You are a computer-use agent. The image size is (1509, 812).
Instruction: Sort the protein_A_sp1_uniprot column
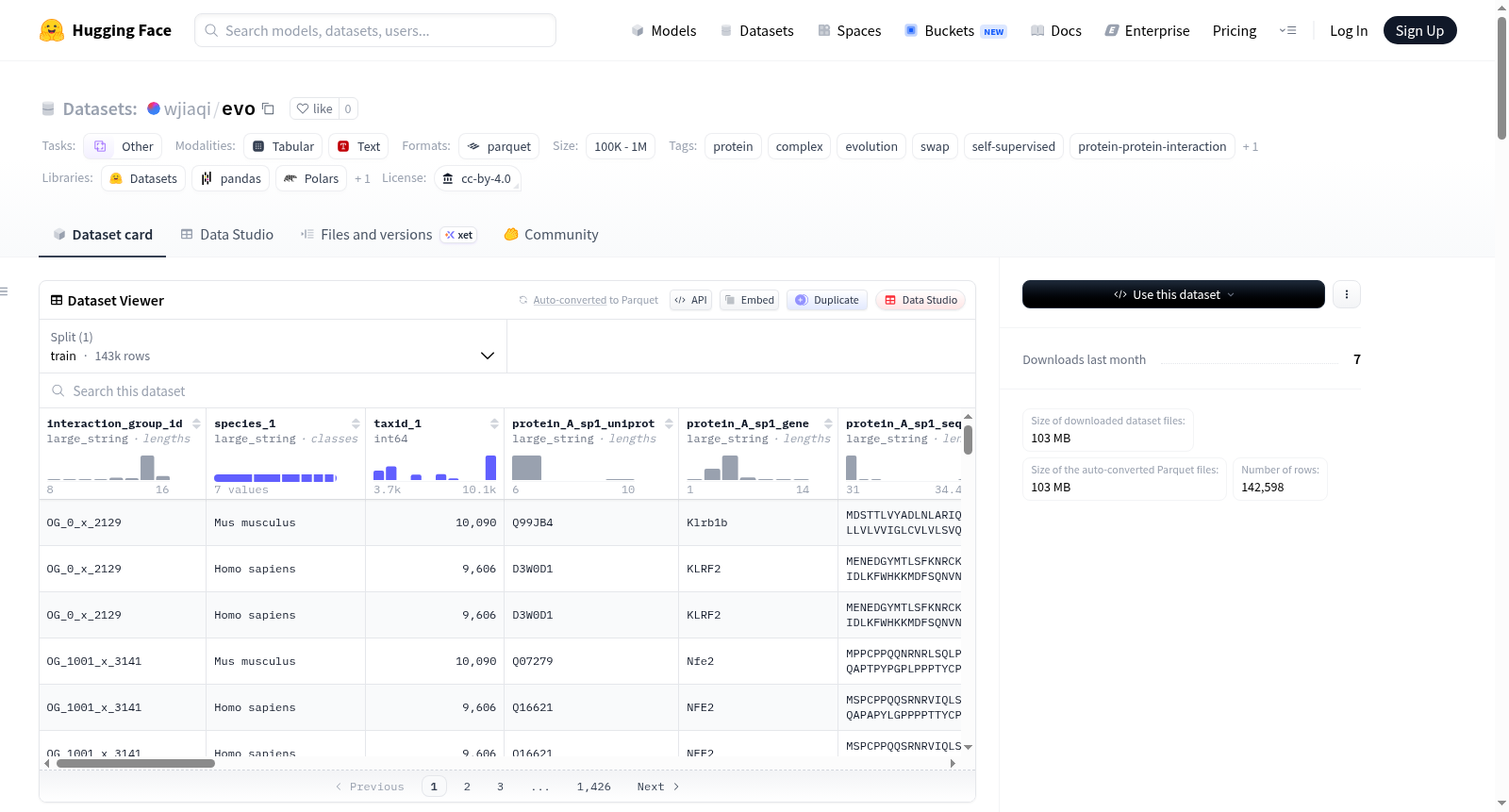click(x=669, y=423)
